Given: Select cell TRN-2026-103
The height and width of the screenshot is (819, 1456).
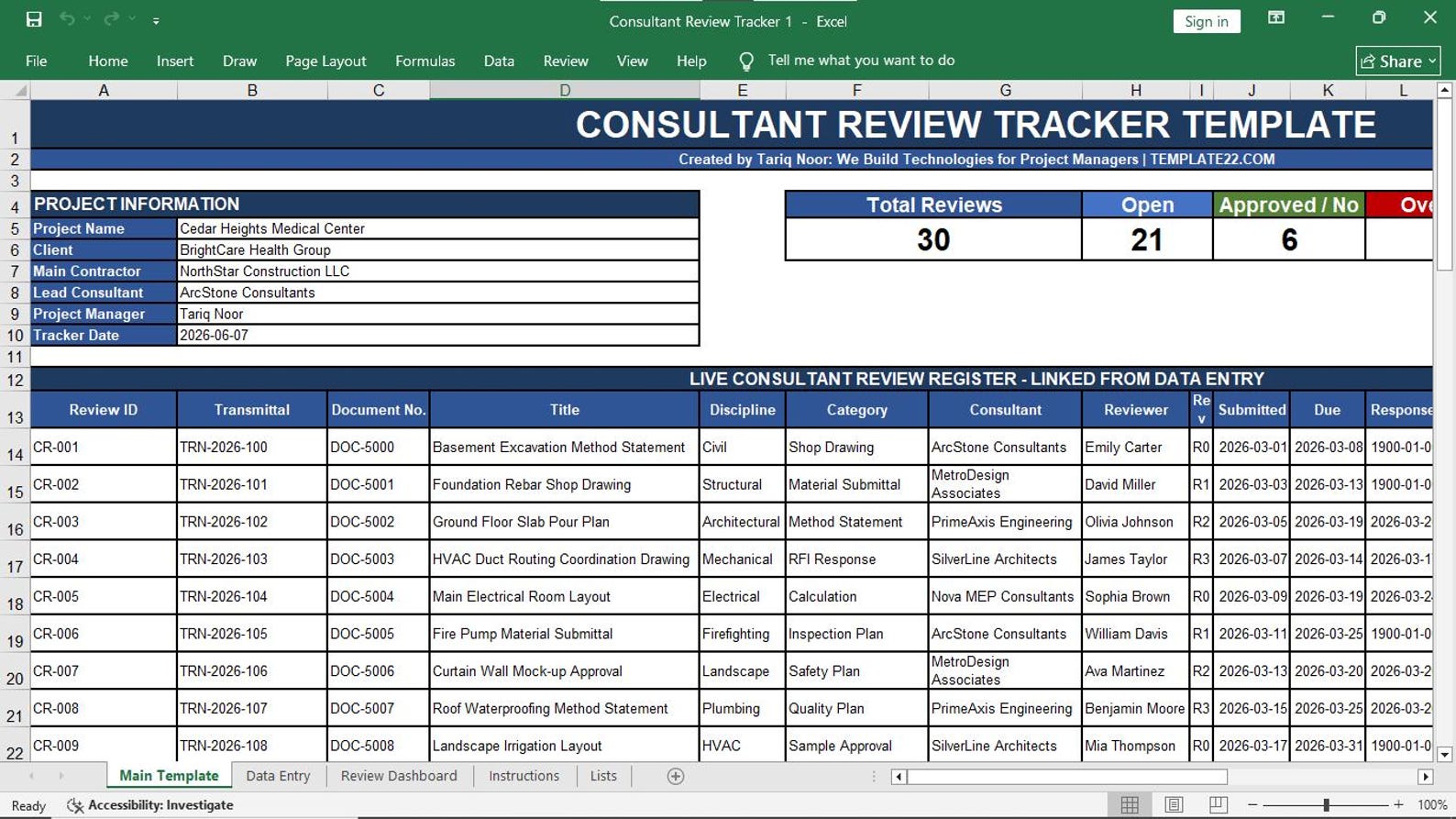Looking at the screenshot, I should (x=252, y=559).
